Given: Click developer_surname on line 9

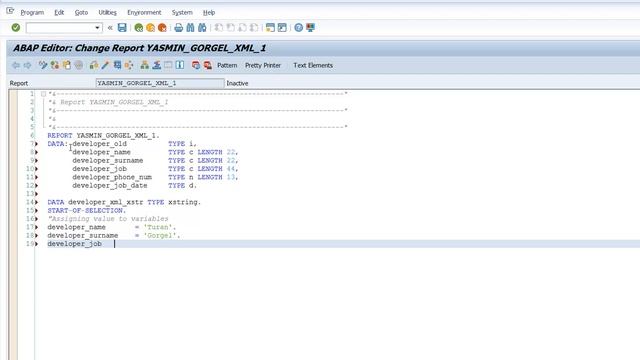Looking at the screenshot, I should (108, 160).
